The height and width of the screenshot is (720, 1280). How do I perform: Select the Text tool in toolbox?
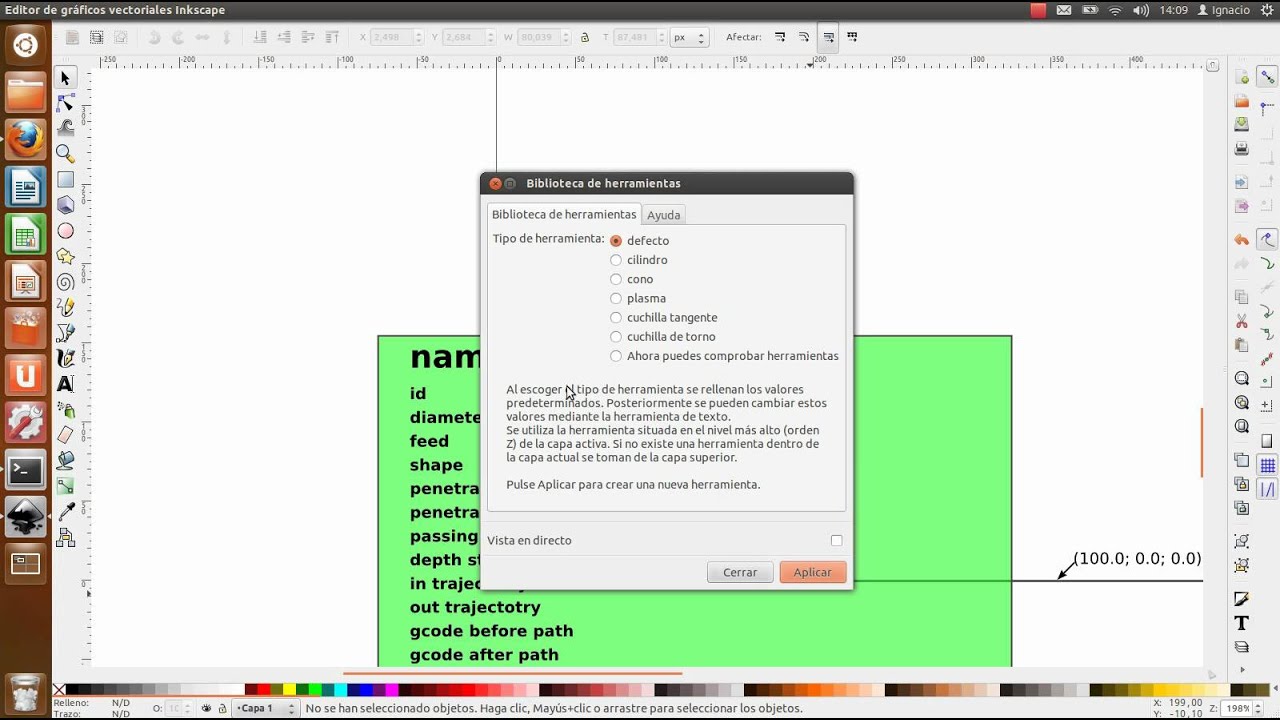66,384
